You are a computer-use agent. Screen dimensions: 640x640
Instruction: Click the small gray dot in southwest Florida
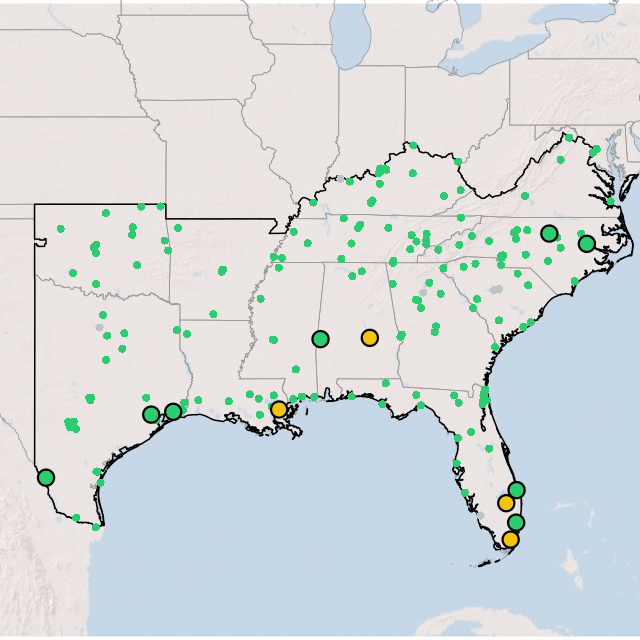pyautogui.click(x=481, y=516)
